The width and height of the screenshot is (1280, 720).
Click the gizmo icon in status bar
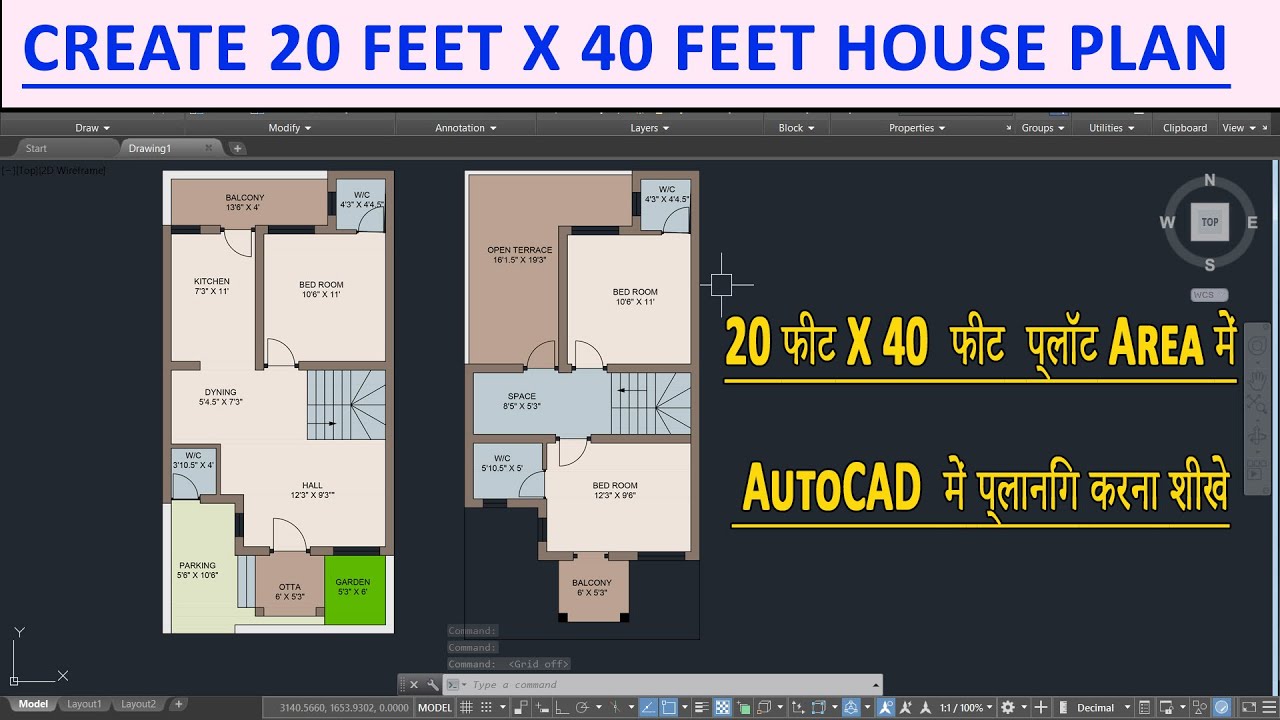tap(852, 707)
